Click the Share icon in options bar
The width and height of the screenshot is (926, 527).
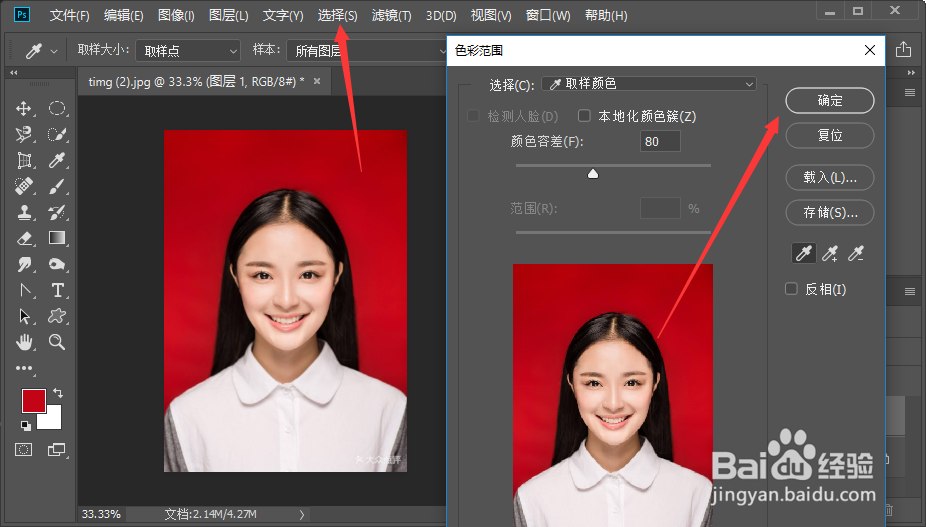(903, 50)
